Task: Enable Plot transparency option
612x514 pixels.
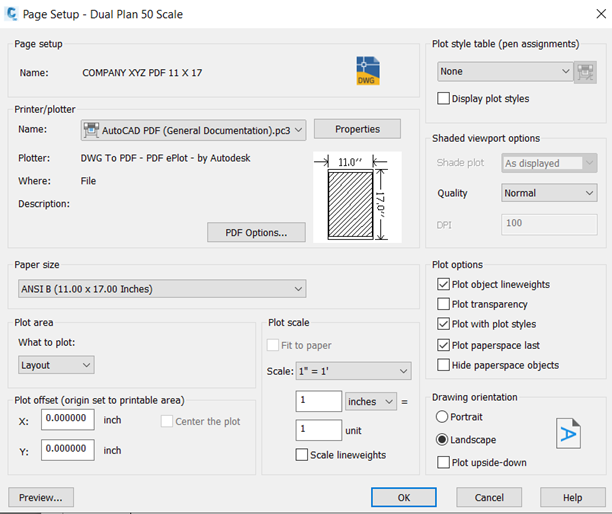Action: click(x=443, y=304)
